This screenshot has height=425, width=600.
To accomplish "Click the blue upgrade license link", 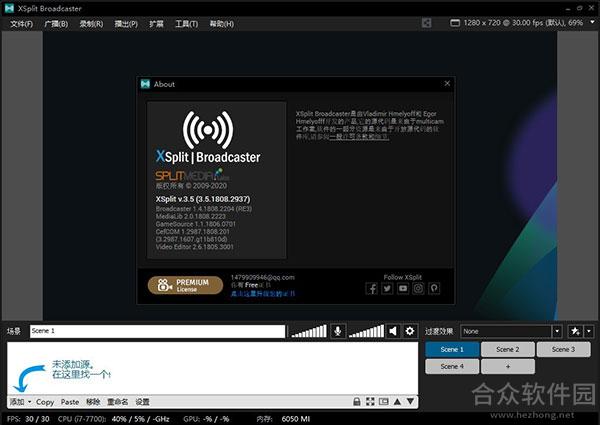I will point(263,294).
